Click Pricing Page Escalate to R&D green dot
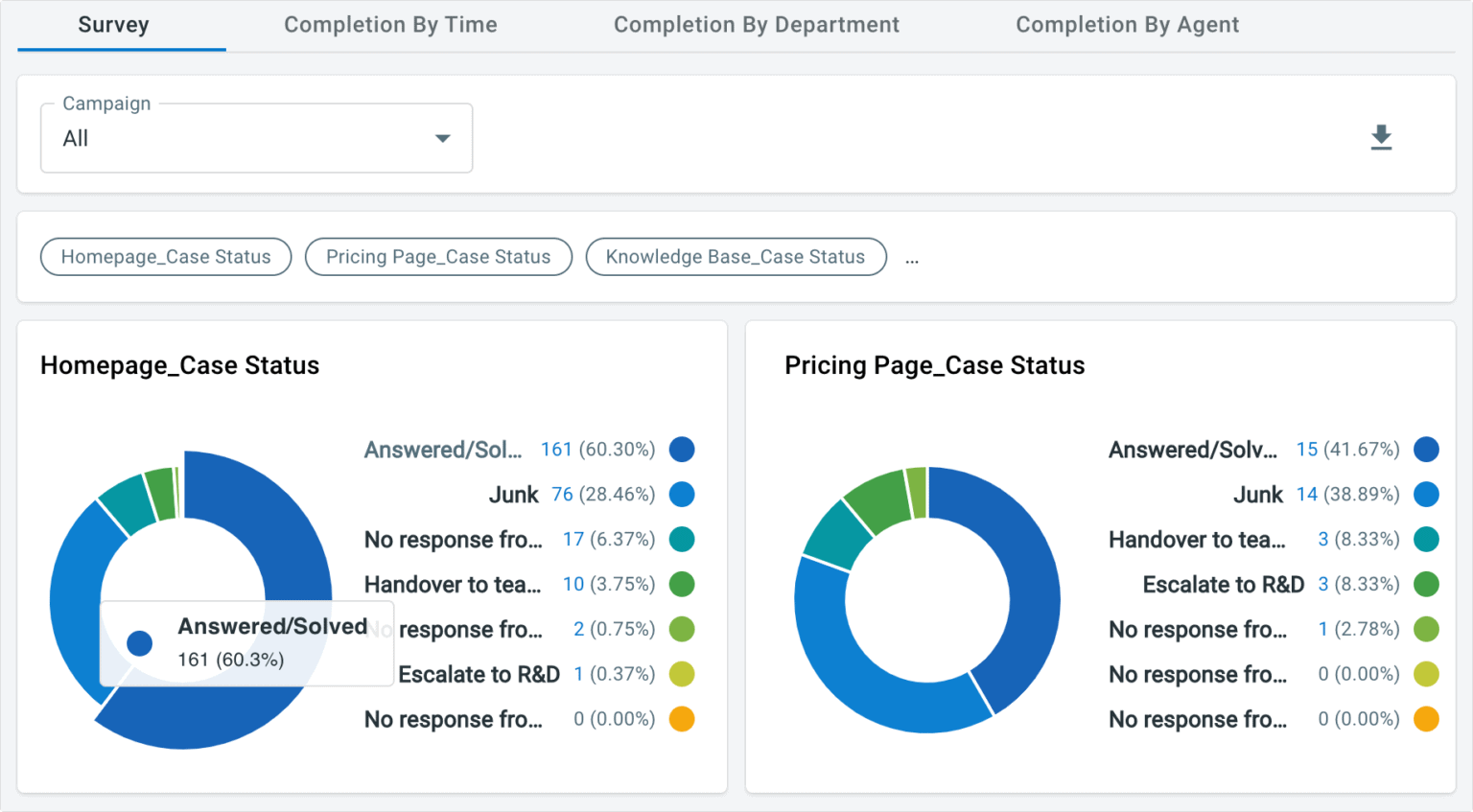The width and height of the screenshot is (1473, 812). pyautogui.click(x=1426, y=584)
